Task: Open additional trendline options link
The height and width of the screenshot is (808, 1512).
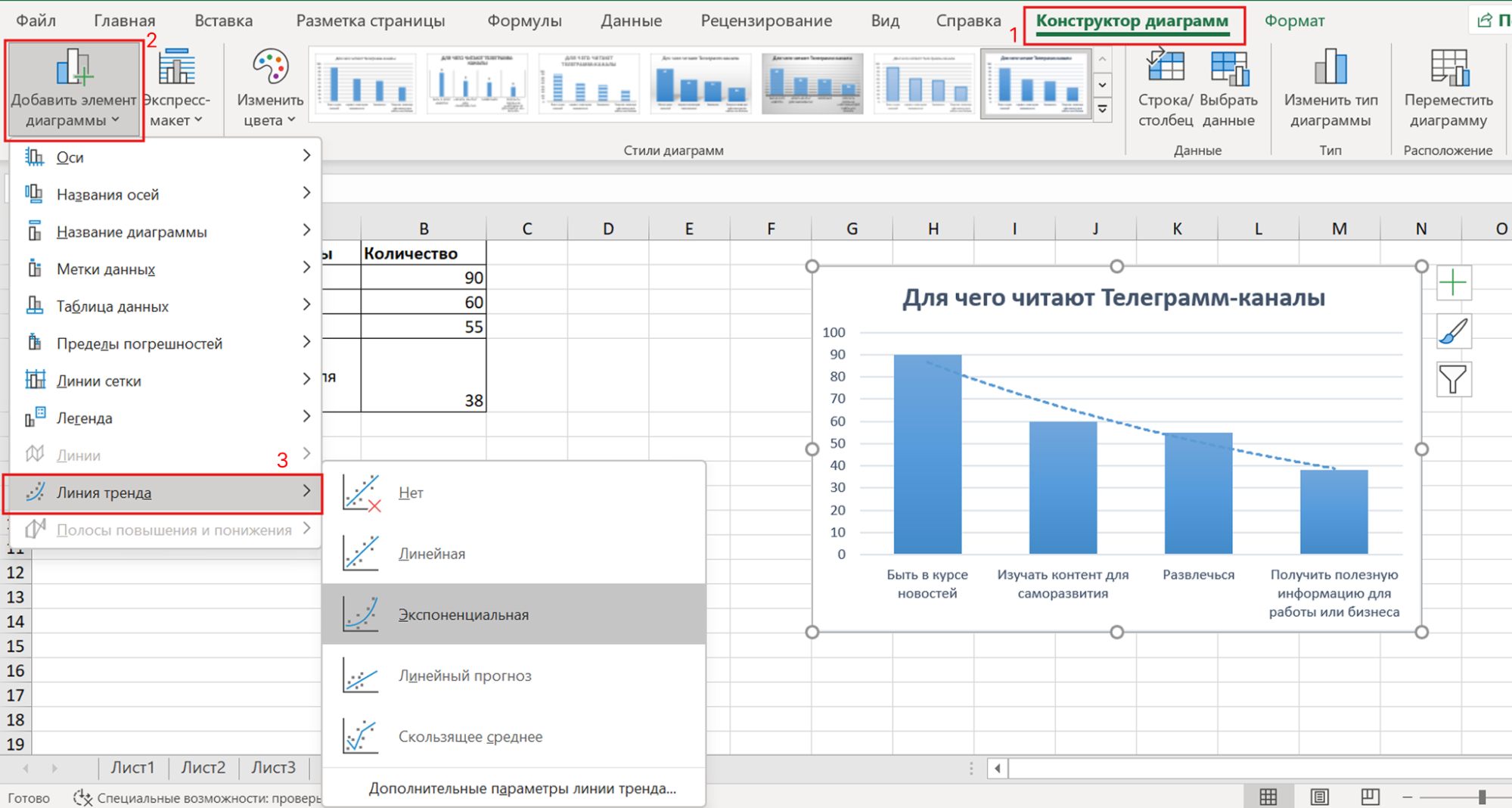Action: point(522,788)
